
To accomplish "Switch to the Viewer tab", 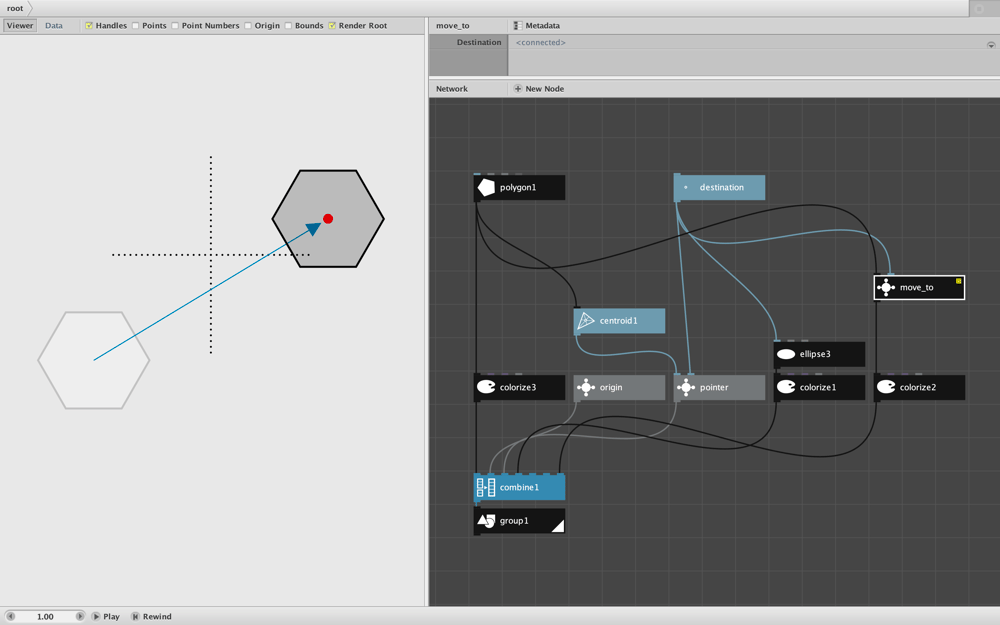I will (x=20, y=26).
